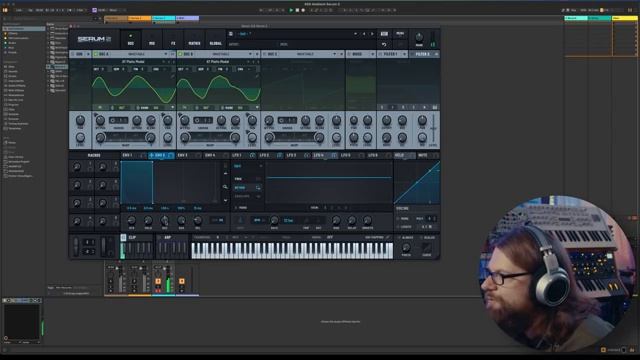Open the preset name dropdown arrow
The image size is (640, 360).
pyautogui.click(x=356, y=34)
